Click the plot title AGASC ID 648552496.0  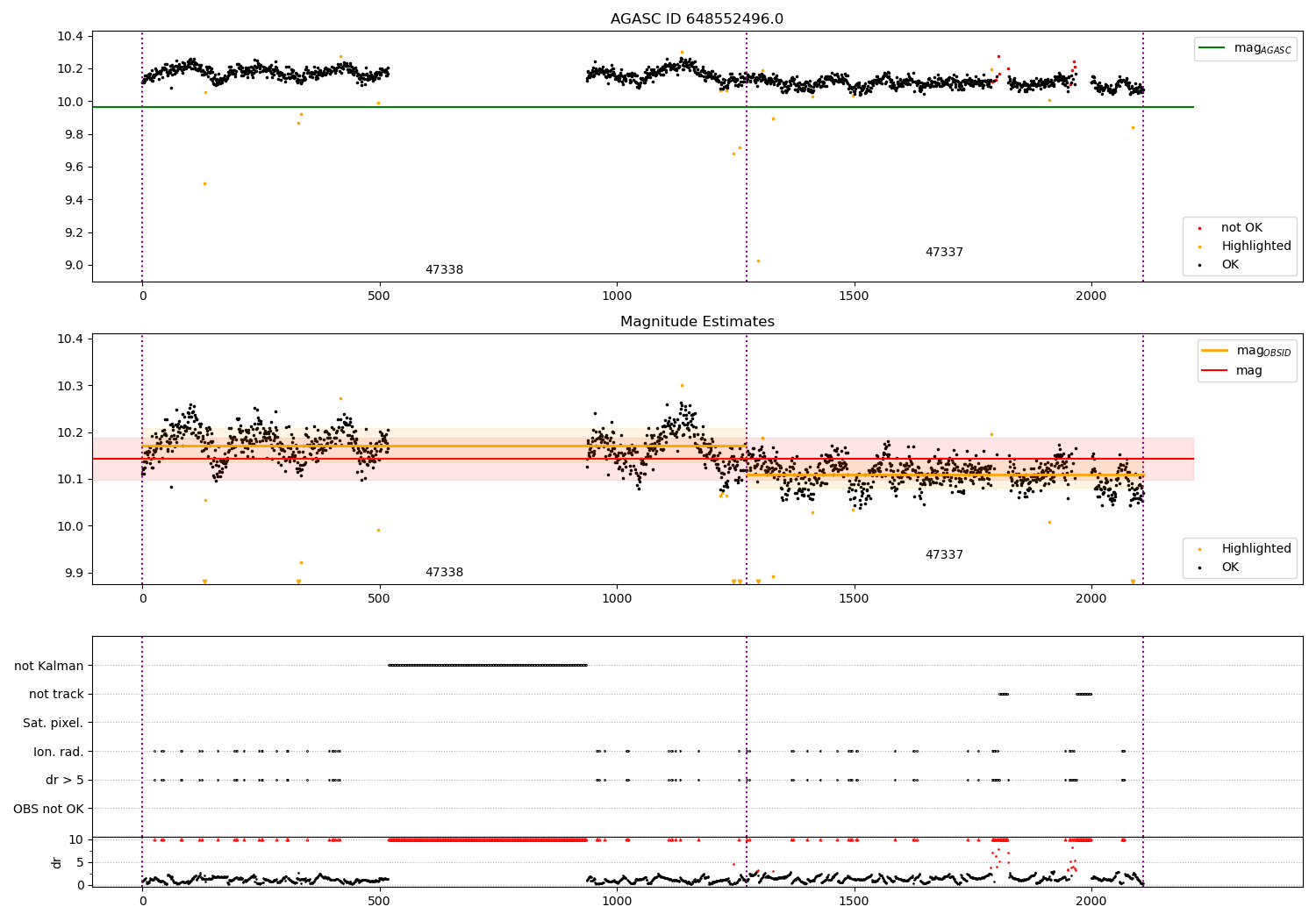click(x=697, y=19)
